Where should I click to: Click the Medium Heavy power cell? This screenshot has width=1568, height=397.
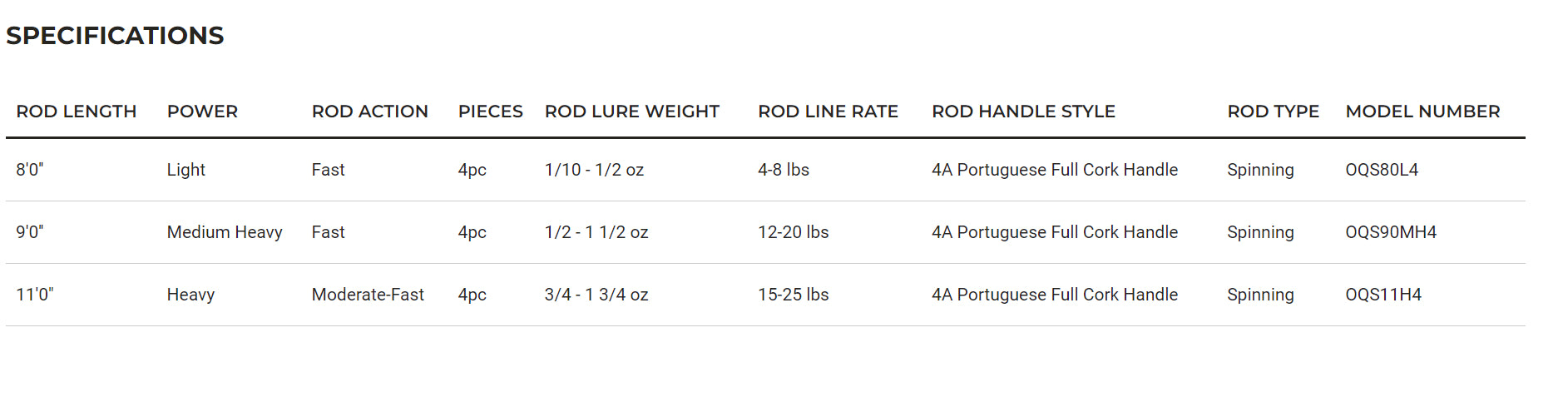(225, 232)
